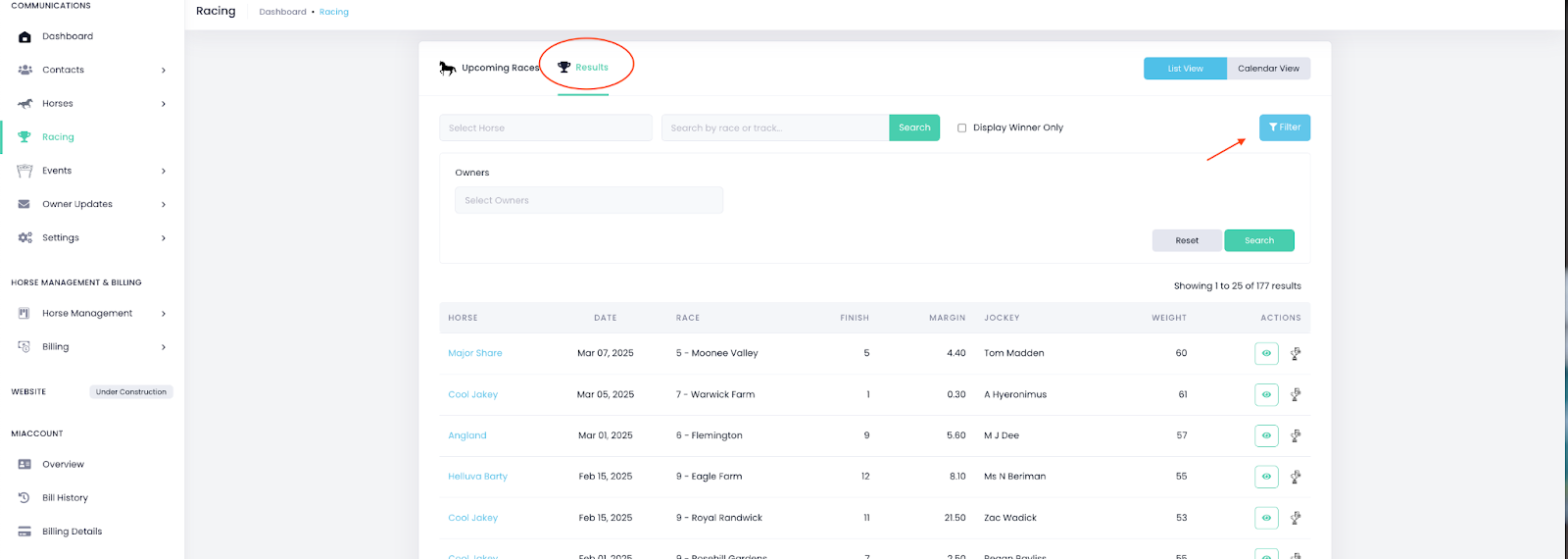Click the Bill History clock icon
This screenshot has height=559, width=1568.
click(24, 498)
